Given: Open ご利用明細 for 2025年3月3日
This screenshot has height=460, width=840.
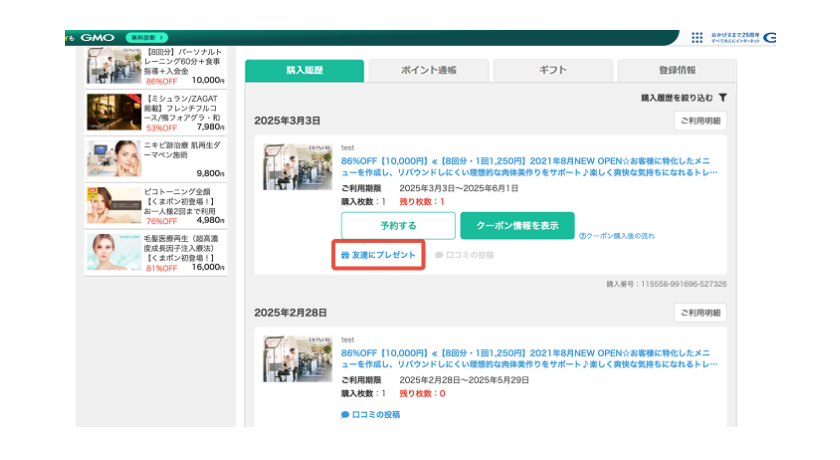Looking at the screenshot, I should tap(700, 120).
